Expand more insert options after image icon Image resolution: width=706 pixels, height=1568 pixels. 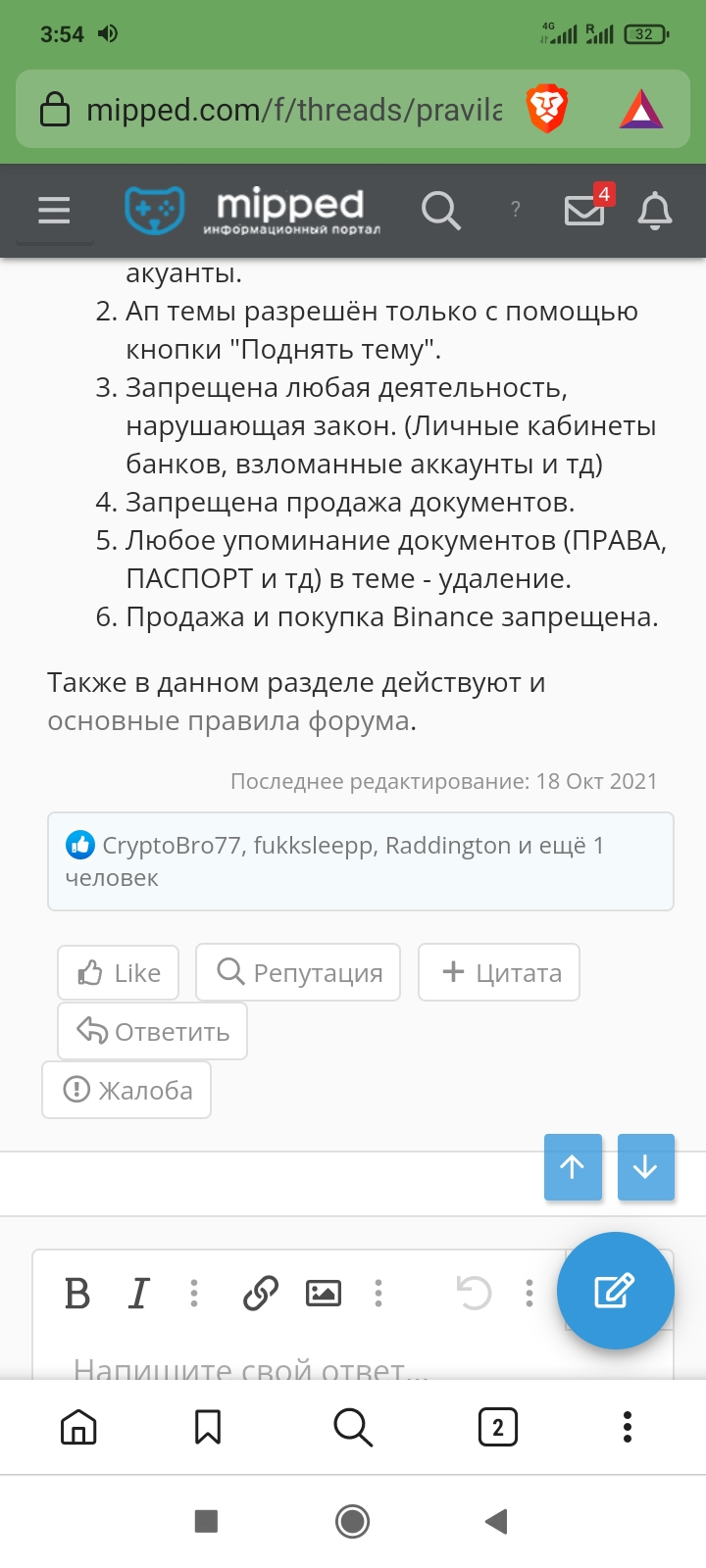(378, 1294)
